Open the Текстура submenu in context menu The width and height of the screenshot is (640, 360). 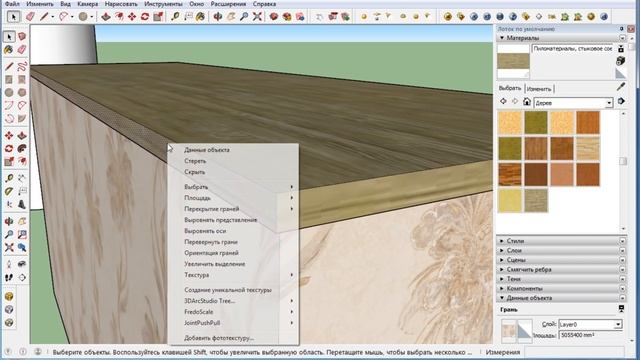pos(233,275)
